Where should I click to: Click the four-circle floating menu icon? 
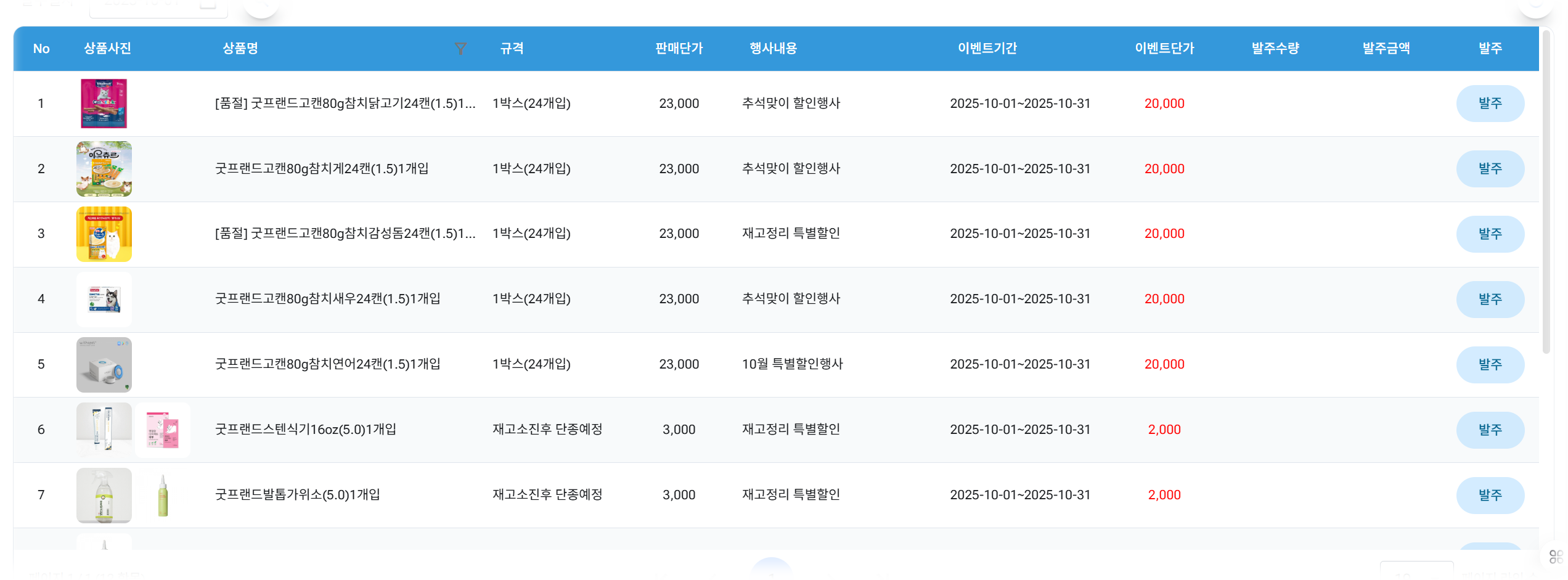pyautogui.click(x=1556, y=557)
